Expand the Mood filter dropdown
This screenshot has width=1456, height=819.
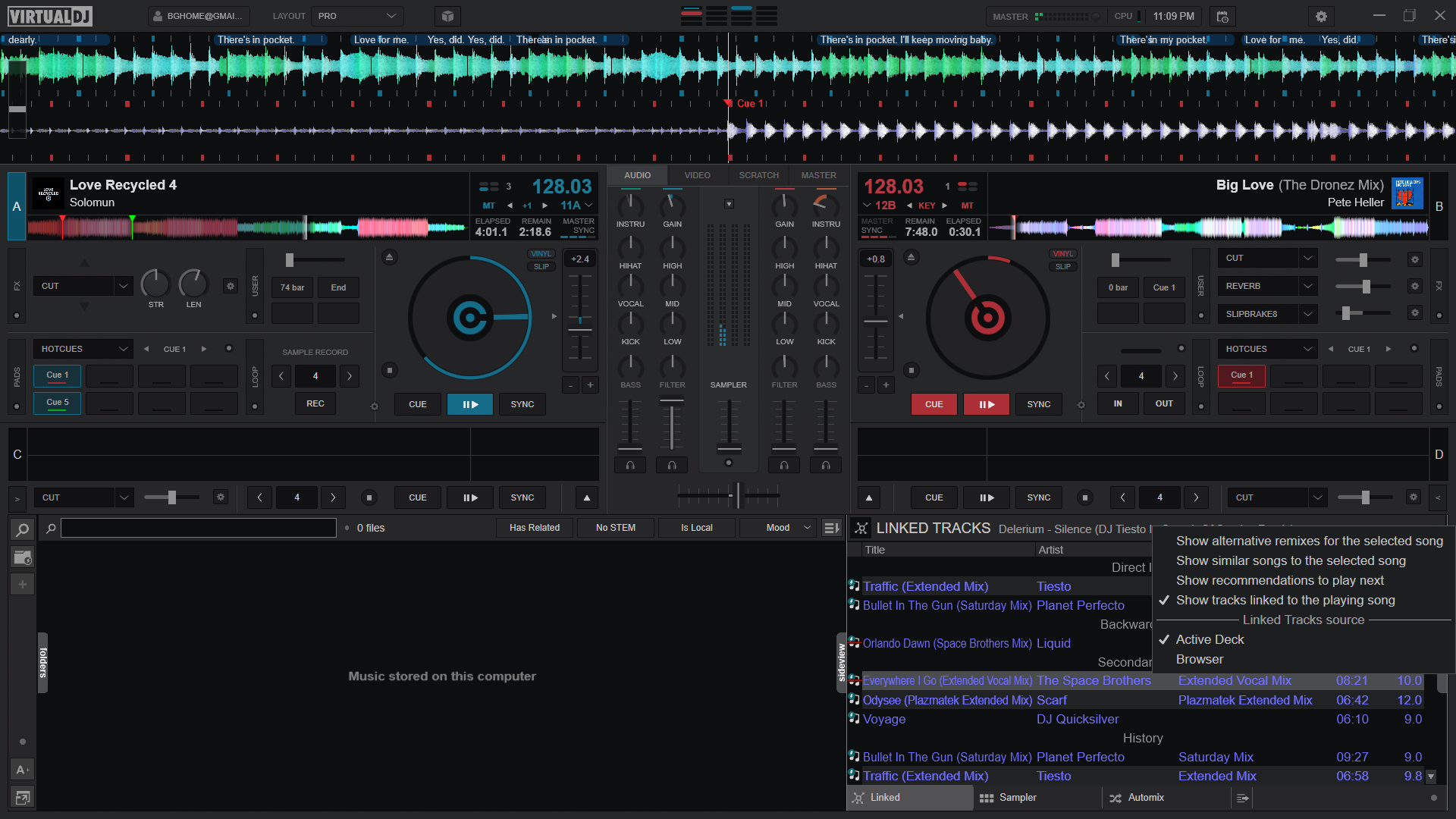coord(778,528)
